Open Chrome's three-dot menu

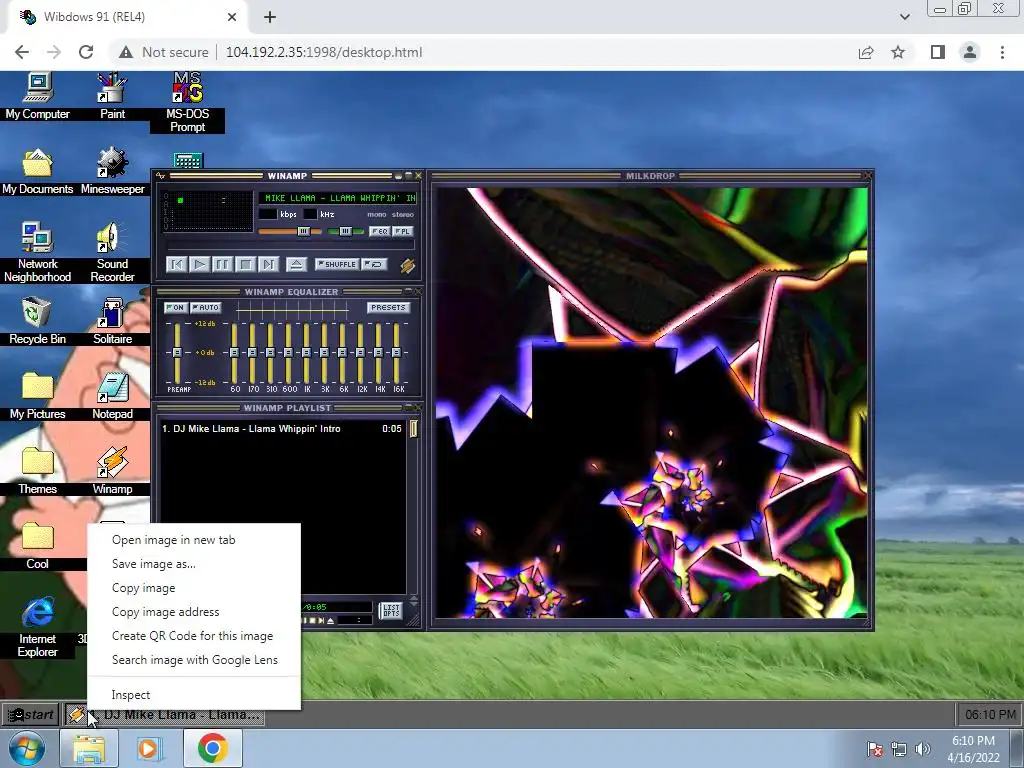pos(1002,52)
